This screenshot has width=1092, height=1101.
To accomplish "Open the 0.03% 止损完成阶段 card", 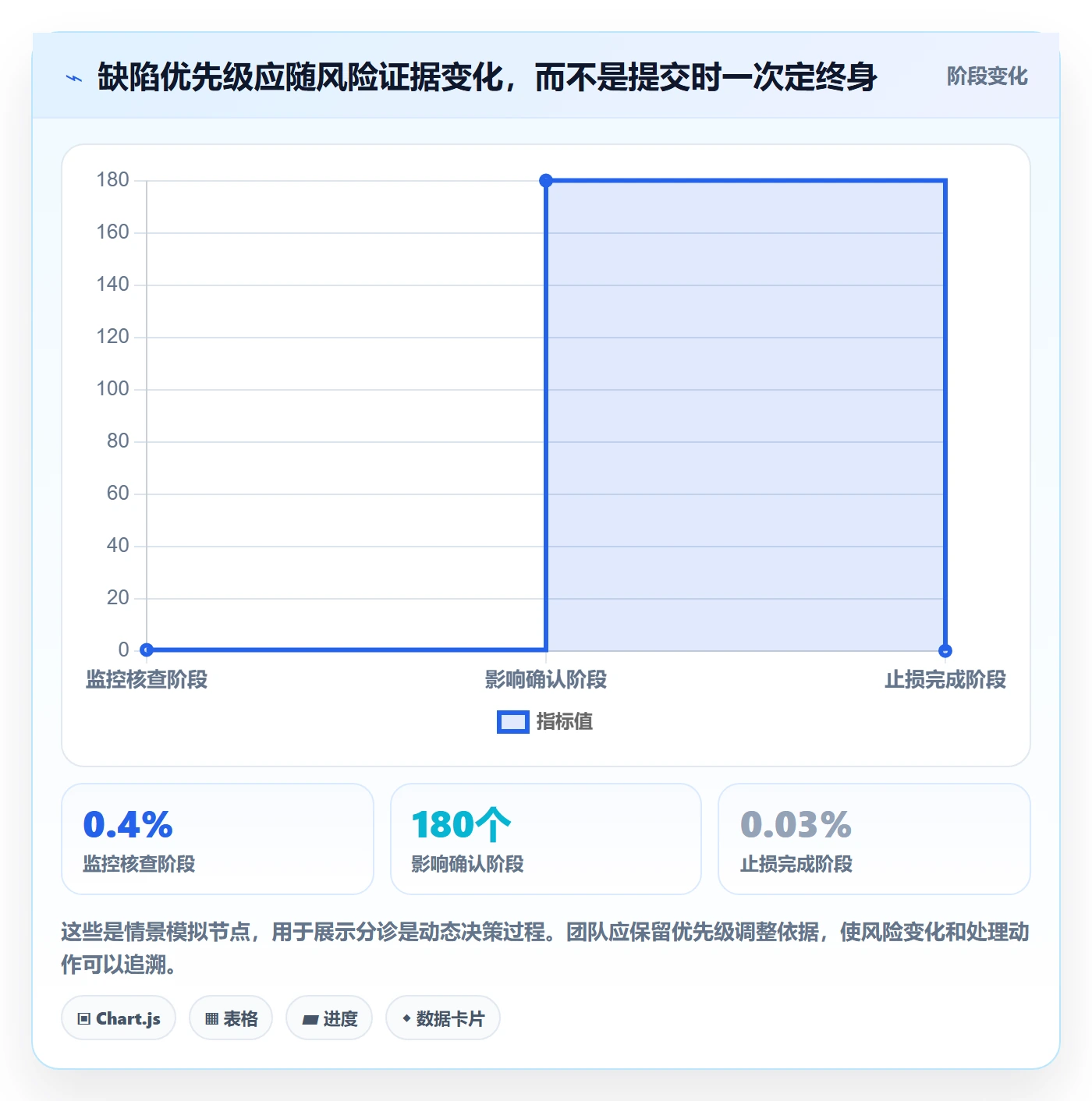I will tap(874, 839).
